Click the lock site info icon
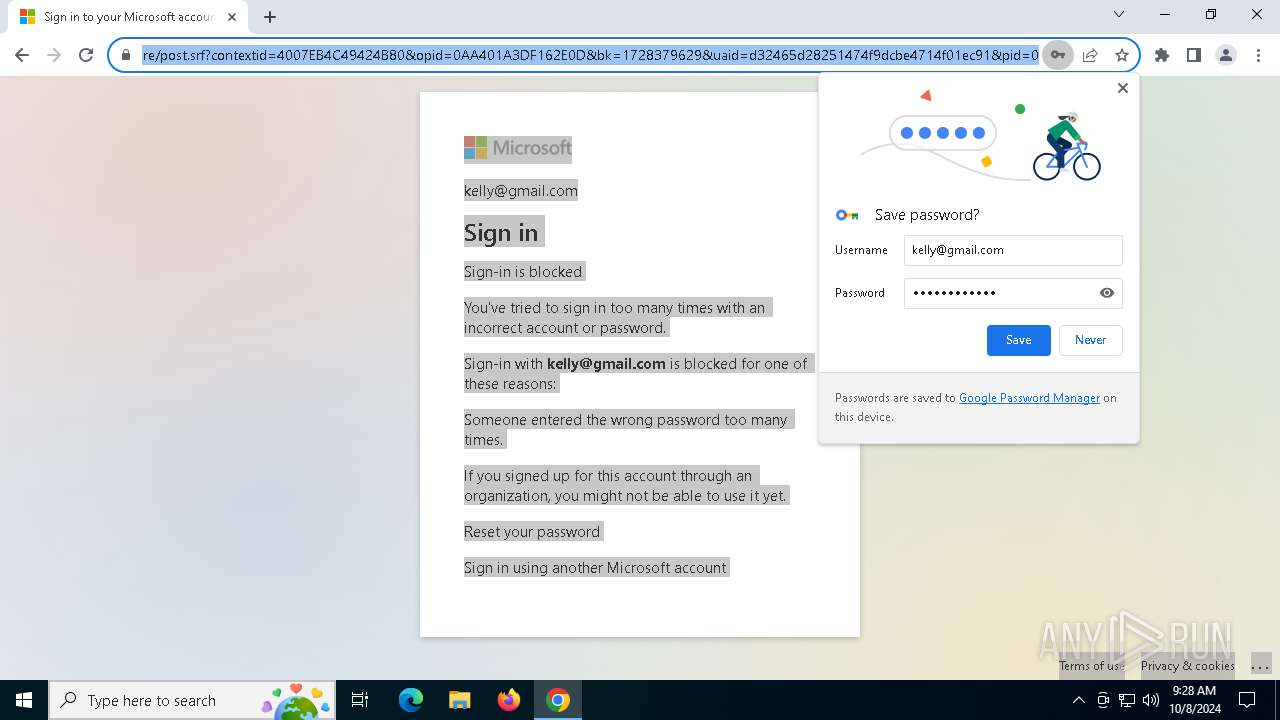 click(x=126, y=55)
